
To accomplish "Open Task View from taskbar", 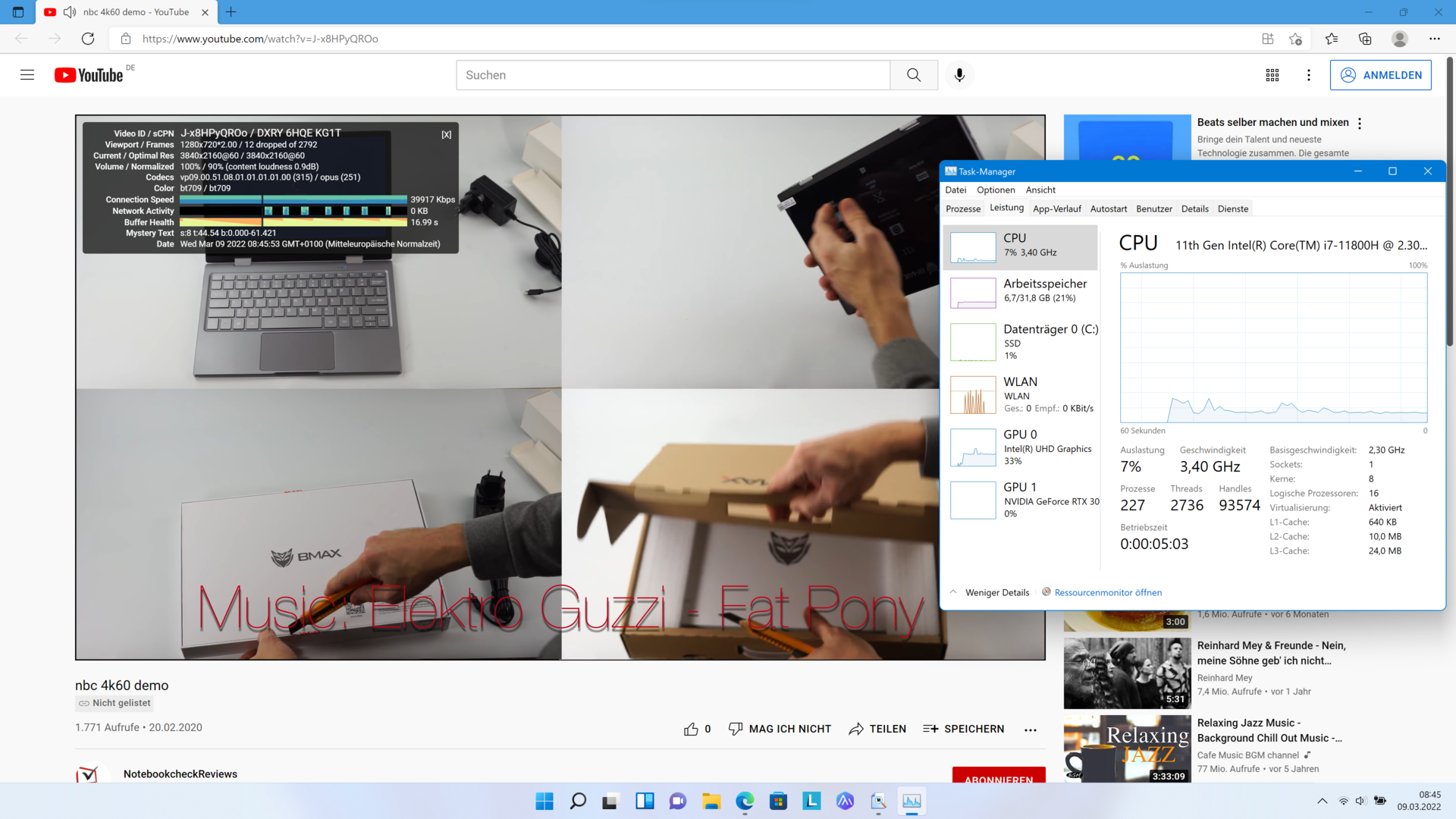I will pos(611,801).
